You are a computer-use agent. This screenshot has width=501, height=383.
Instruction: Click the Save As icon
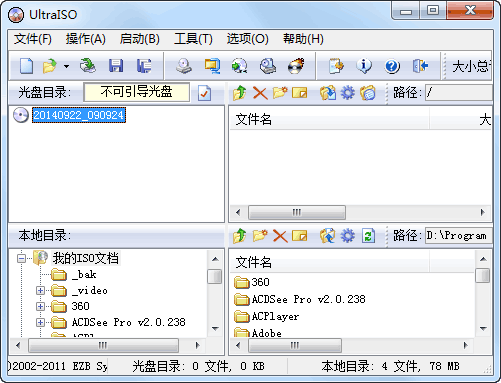tap(144, 66)
